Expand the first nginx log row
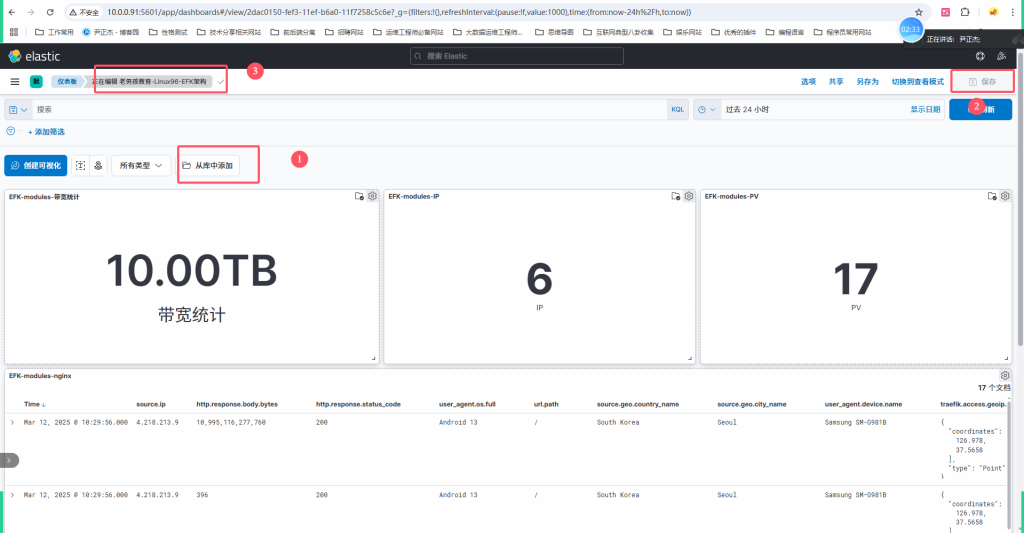 (x=13, y=423)
